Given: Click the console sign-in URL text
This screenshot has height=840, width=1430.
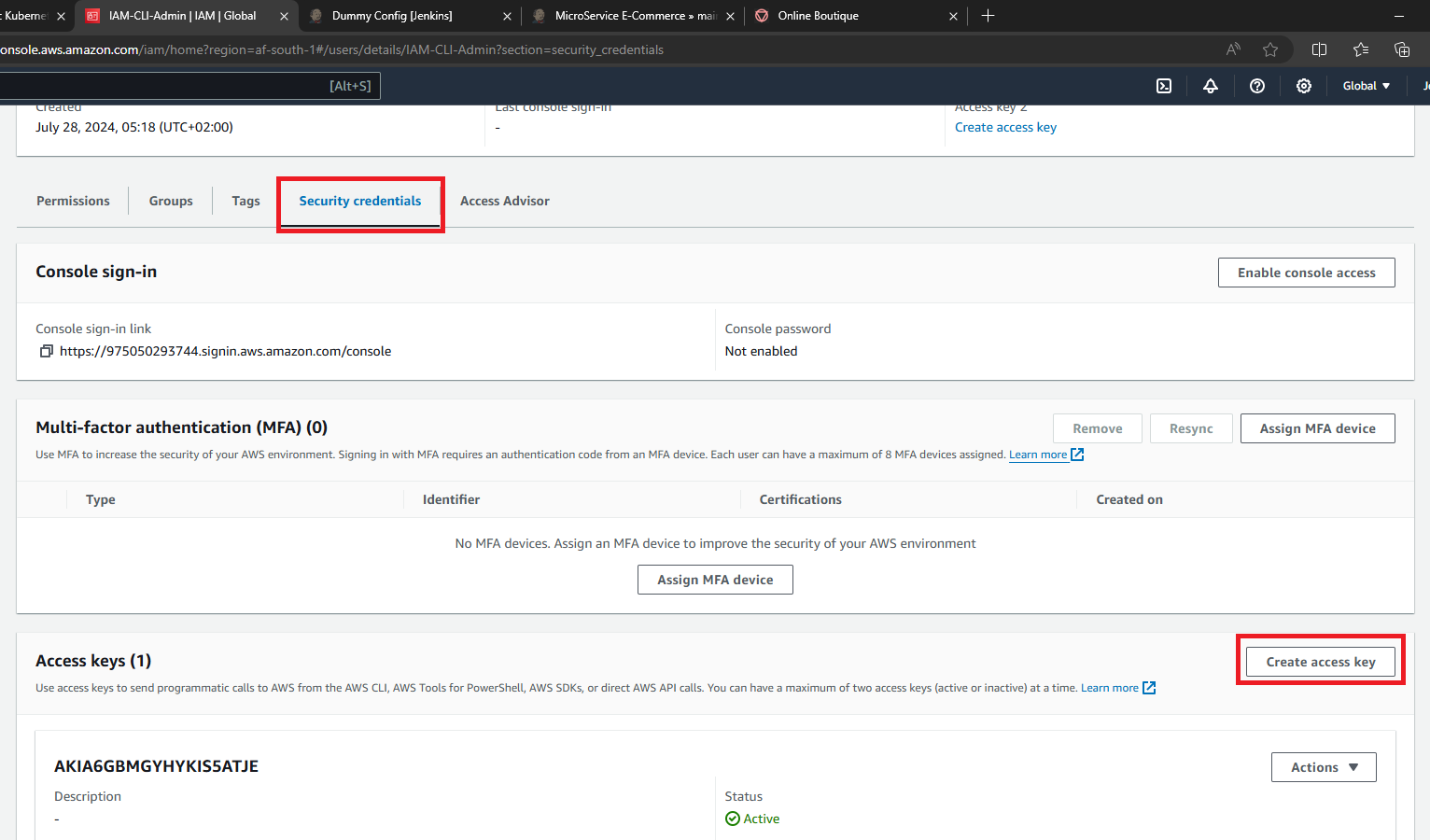Looking at the screenshot, I should coord(225,351).
